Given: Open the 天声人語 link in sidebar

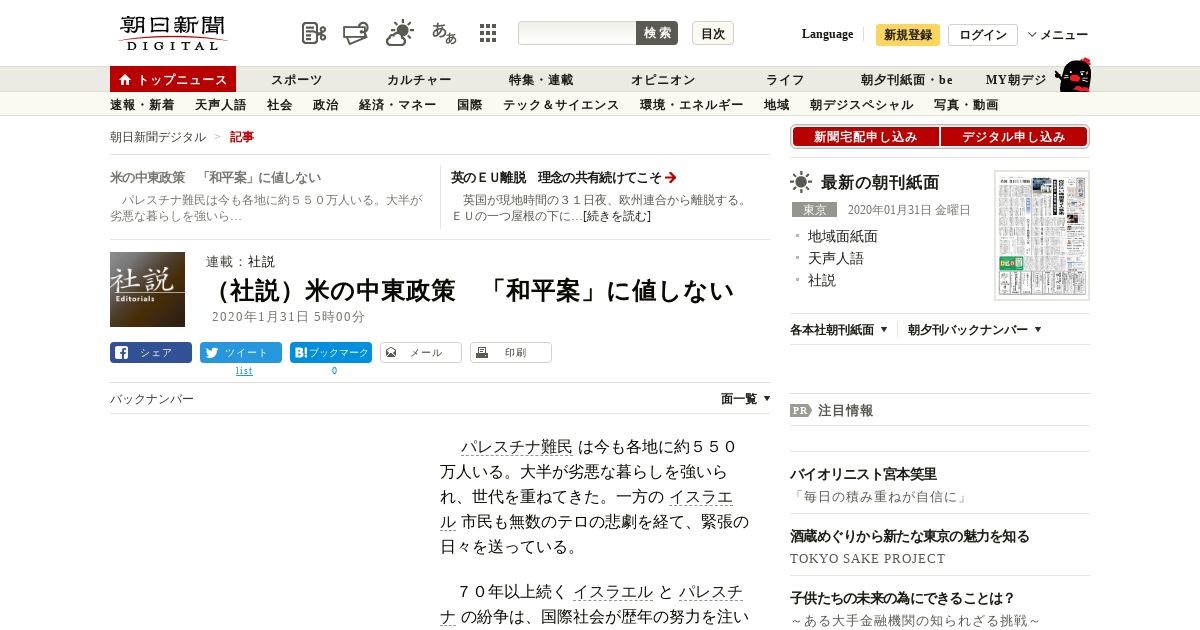Looking at the screenshot, I should point(835,258).
